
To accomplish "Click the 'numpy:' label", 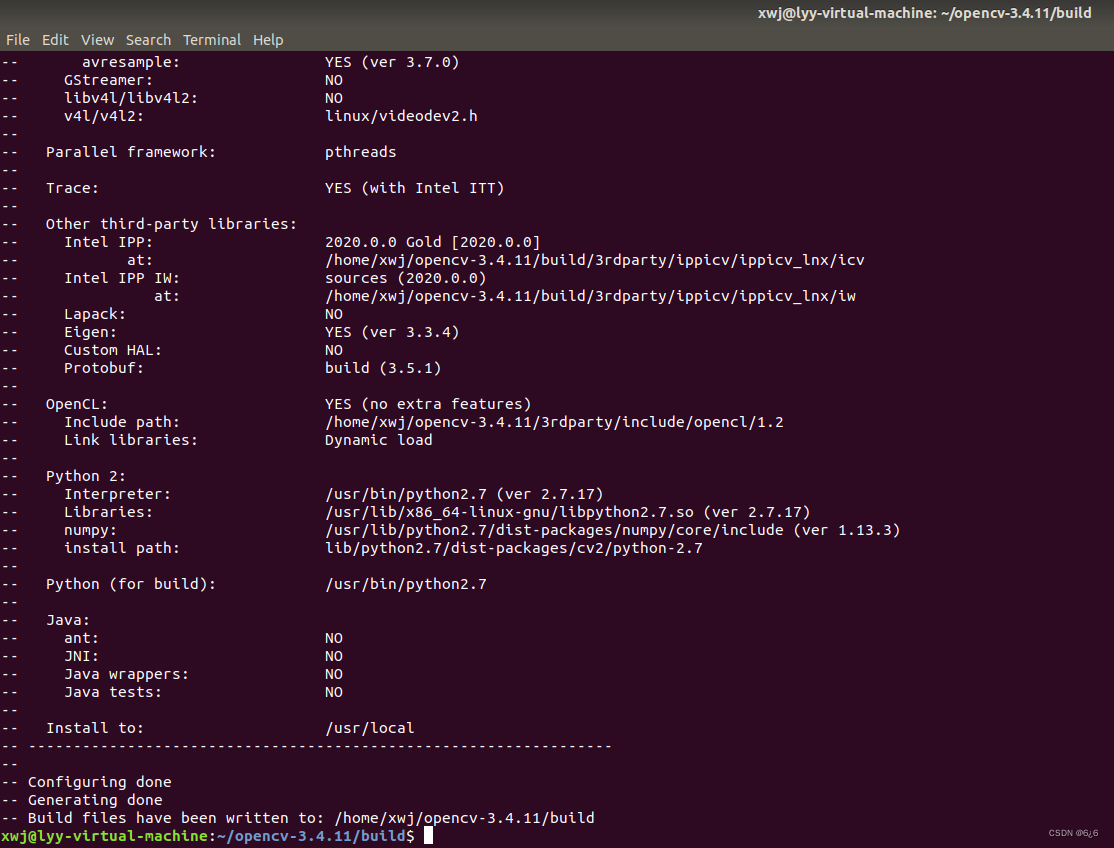I will (90, 531).
